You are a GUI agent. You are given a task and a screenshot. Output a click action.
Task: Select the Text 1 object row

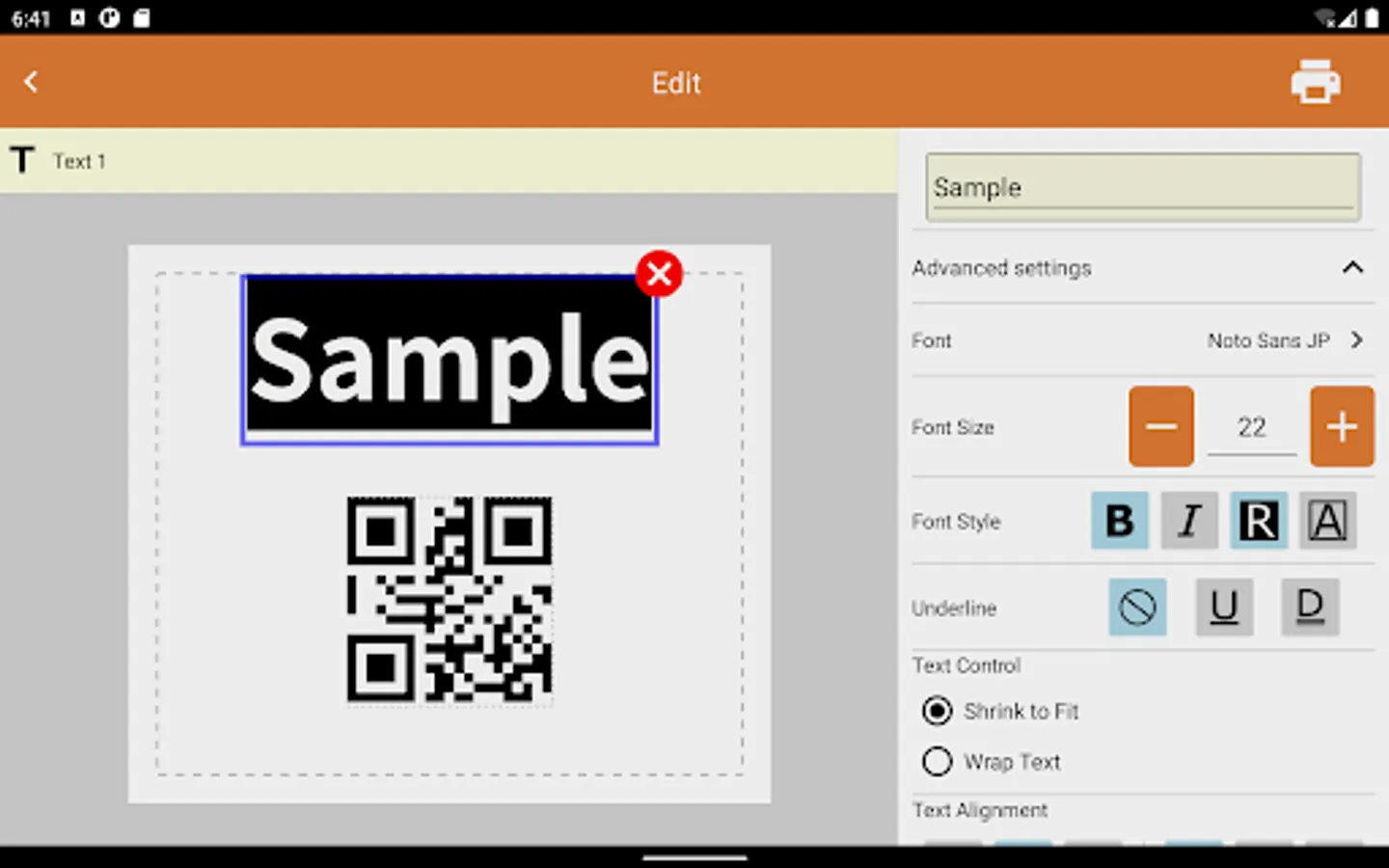pos(449,161)
